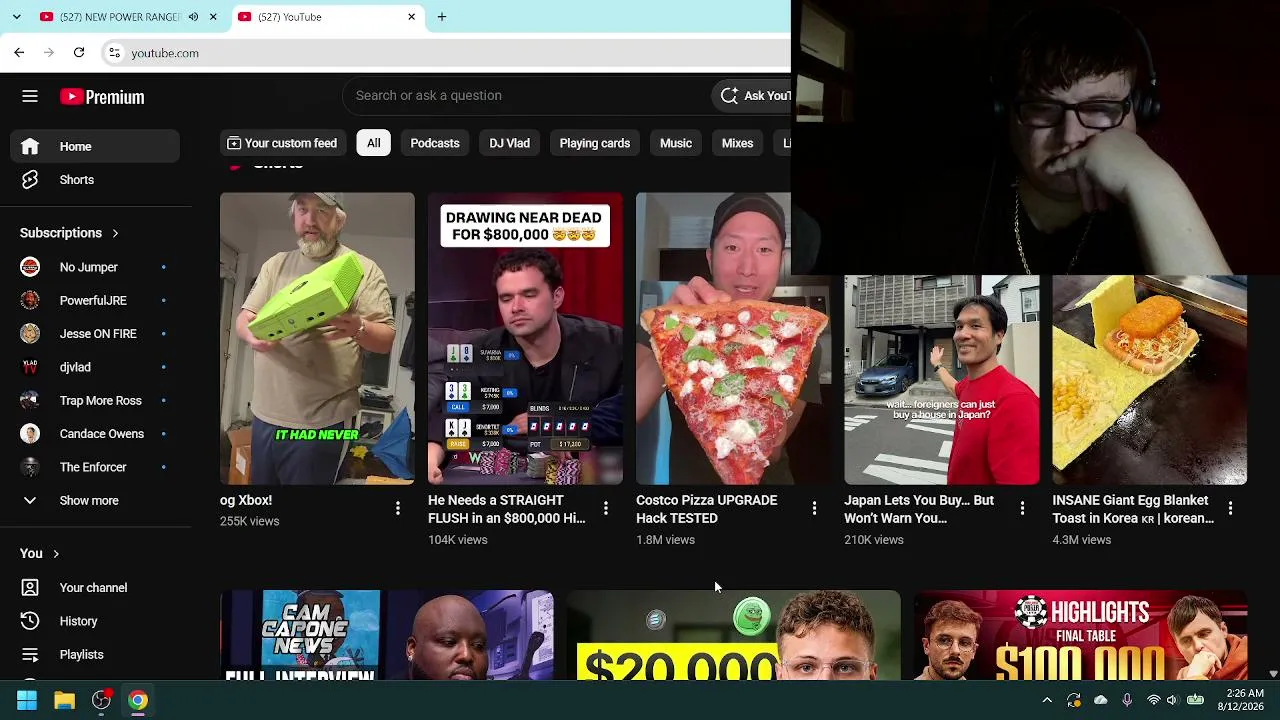
Task: Open the $20,000 video thumbnail
Action: coord(734,635)
